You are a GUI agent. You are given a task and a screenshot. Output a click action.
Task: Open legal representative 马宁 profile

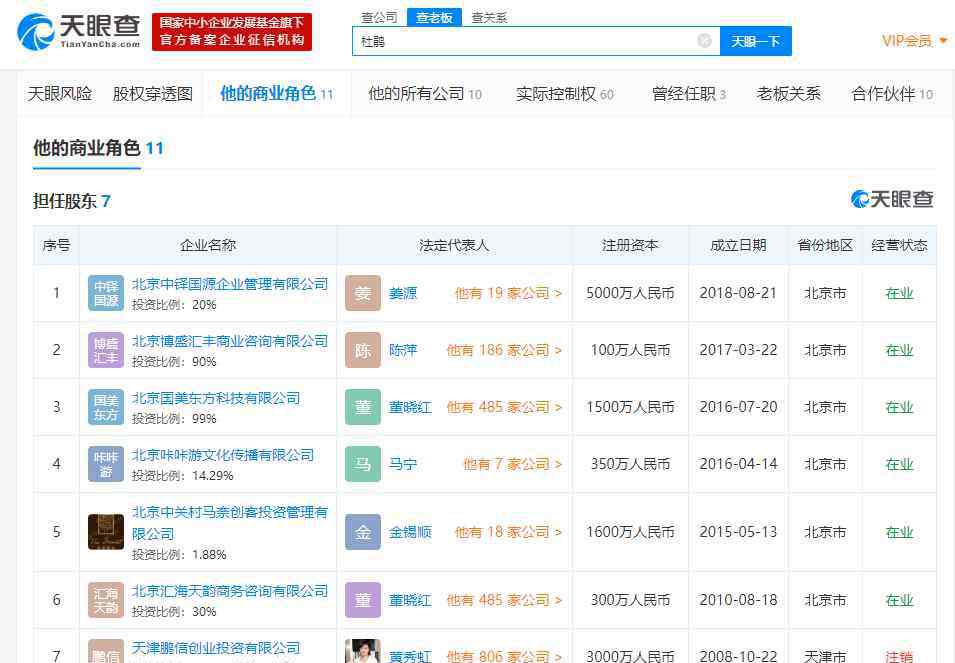click(x=403, y=465)
